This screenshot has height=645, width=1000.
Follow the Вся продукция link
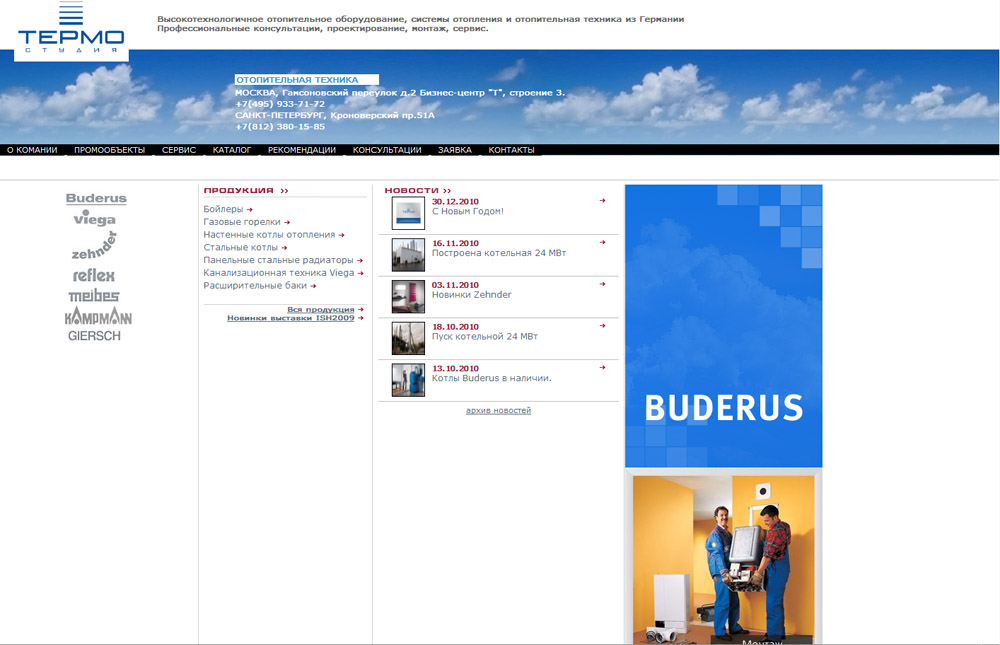(x=320, y=309)
